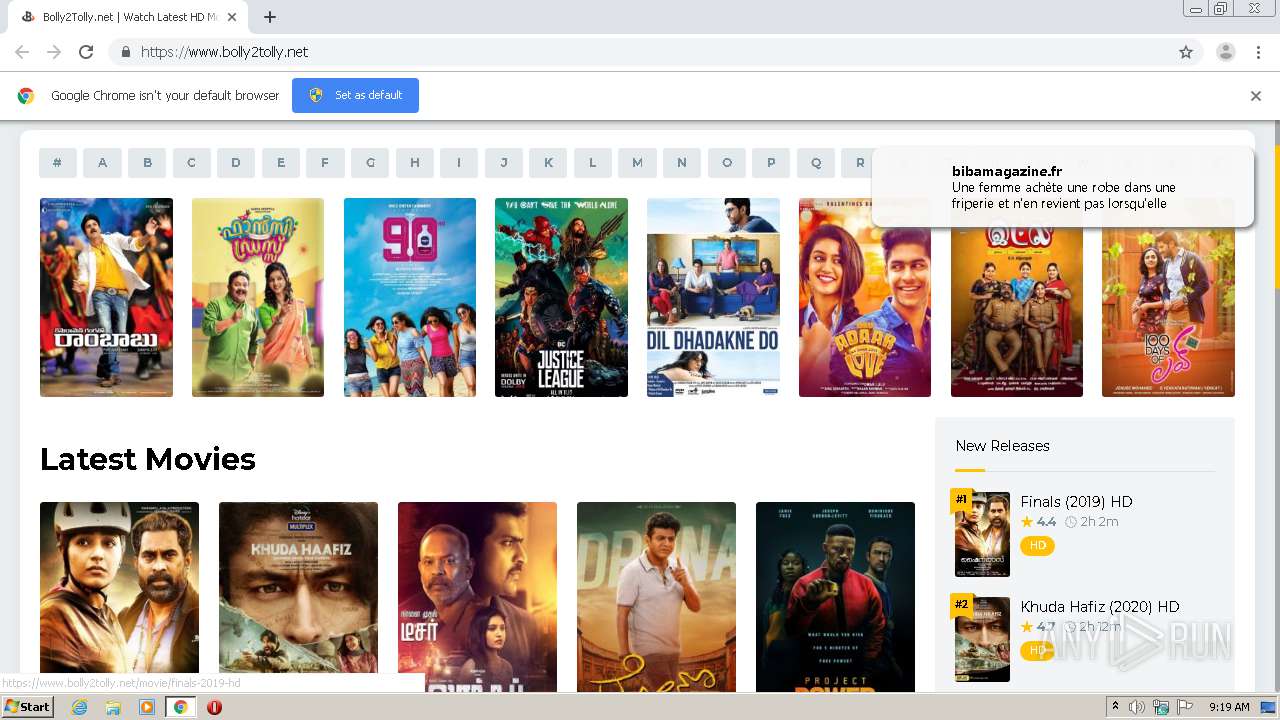The image size is (1280, 720).
Task: Click the #1 Finals thumbnail image
Action: (x=982, y=534)
